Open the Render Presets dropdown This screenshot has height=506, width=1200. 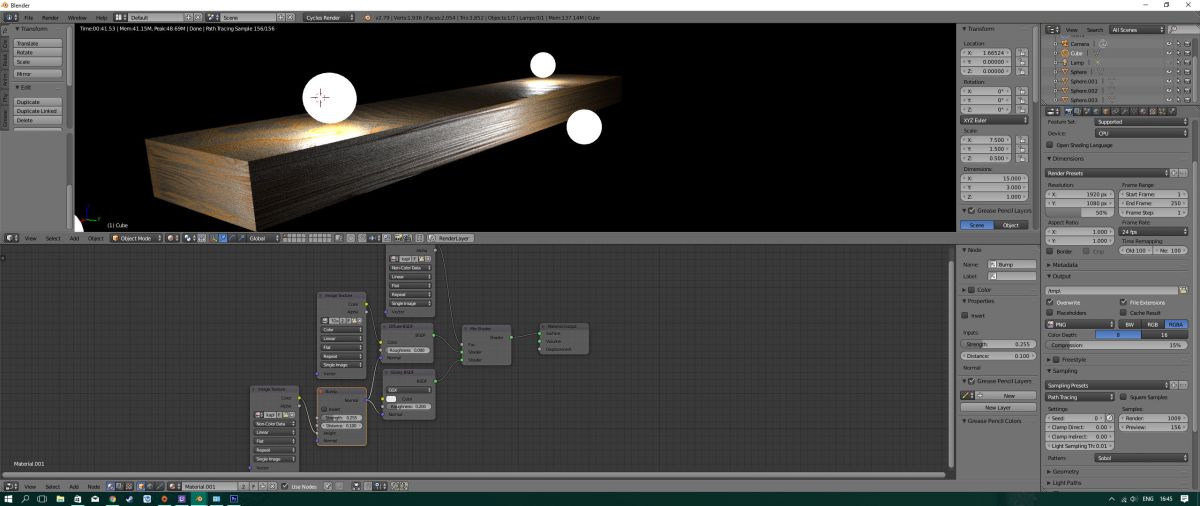1108,173
